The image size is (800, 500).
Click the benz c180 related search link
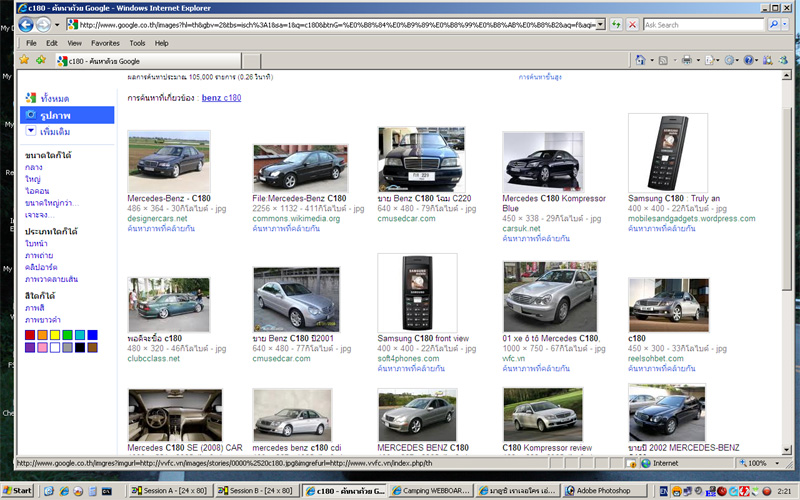pos(222,98)
